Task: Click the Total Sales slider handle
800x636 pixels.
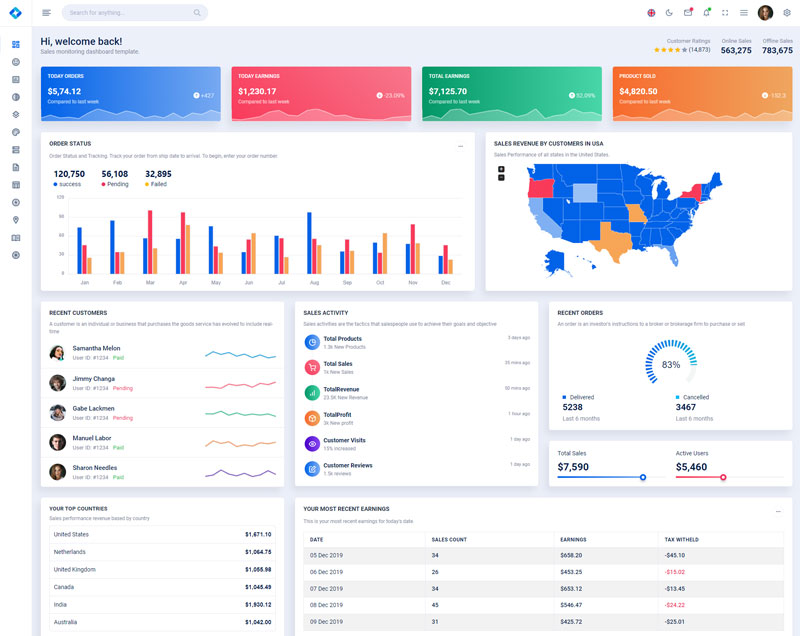Action: (643, 477)
